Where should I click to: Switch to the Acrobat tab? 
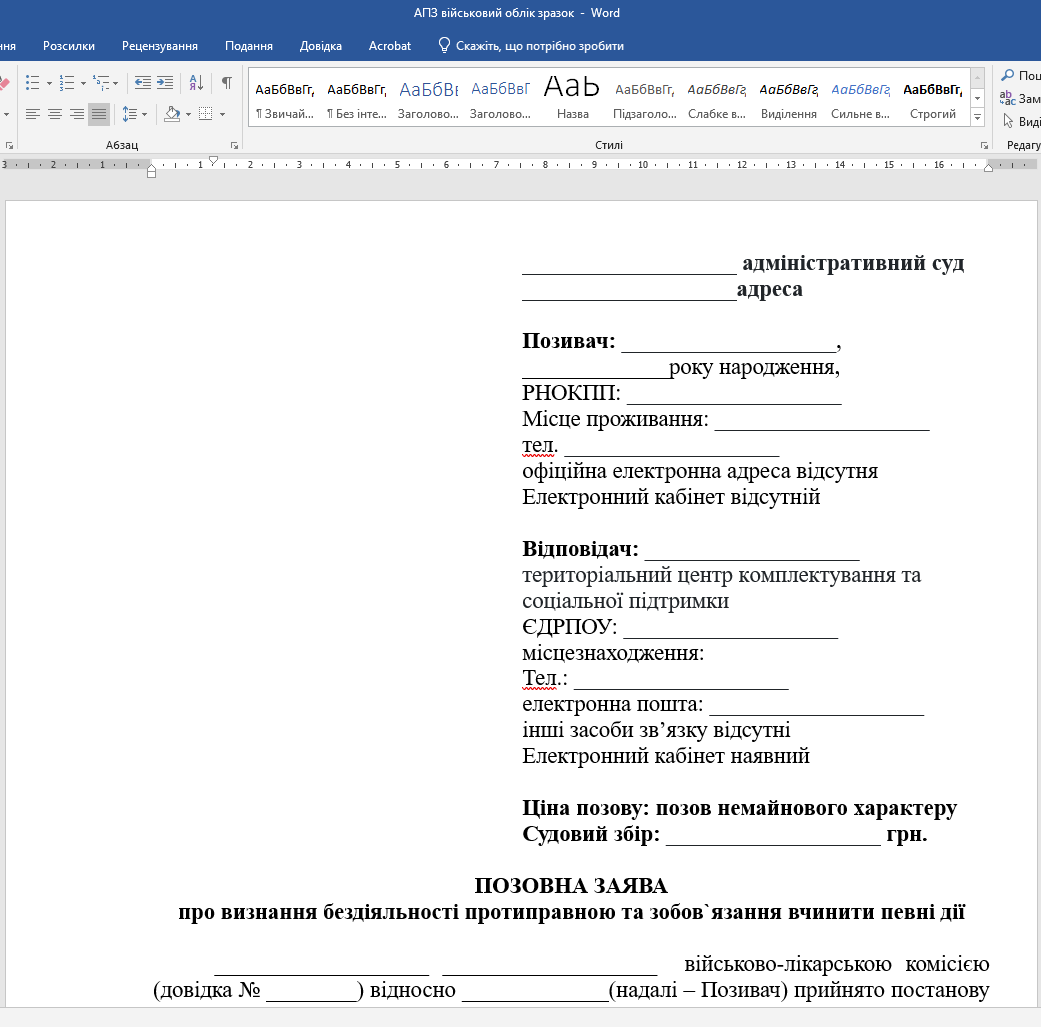point(389,46)
